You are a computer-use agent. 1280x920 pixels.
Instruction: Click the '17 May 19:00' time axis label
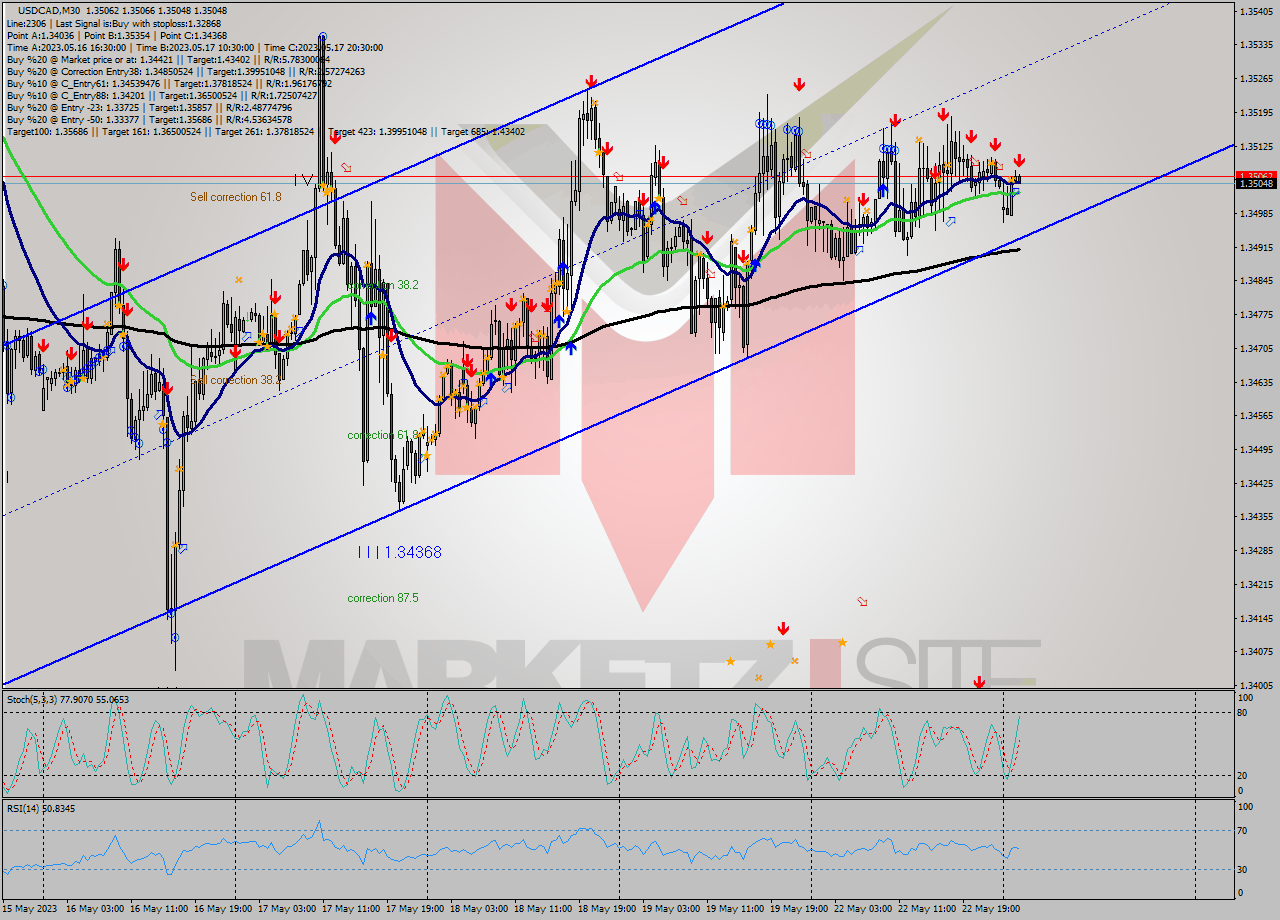tap(415, 909)
